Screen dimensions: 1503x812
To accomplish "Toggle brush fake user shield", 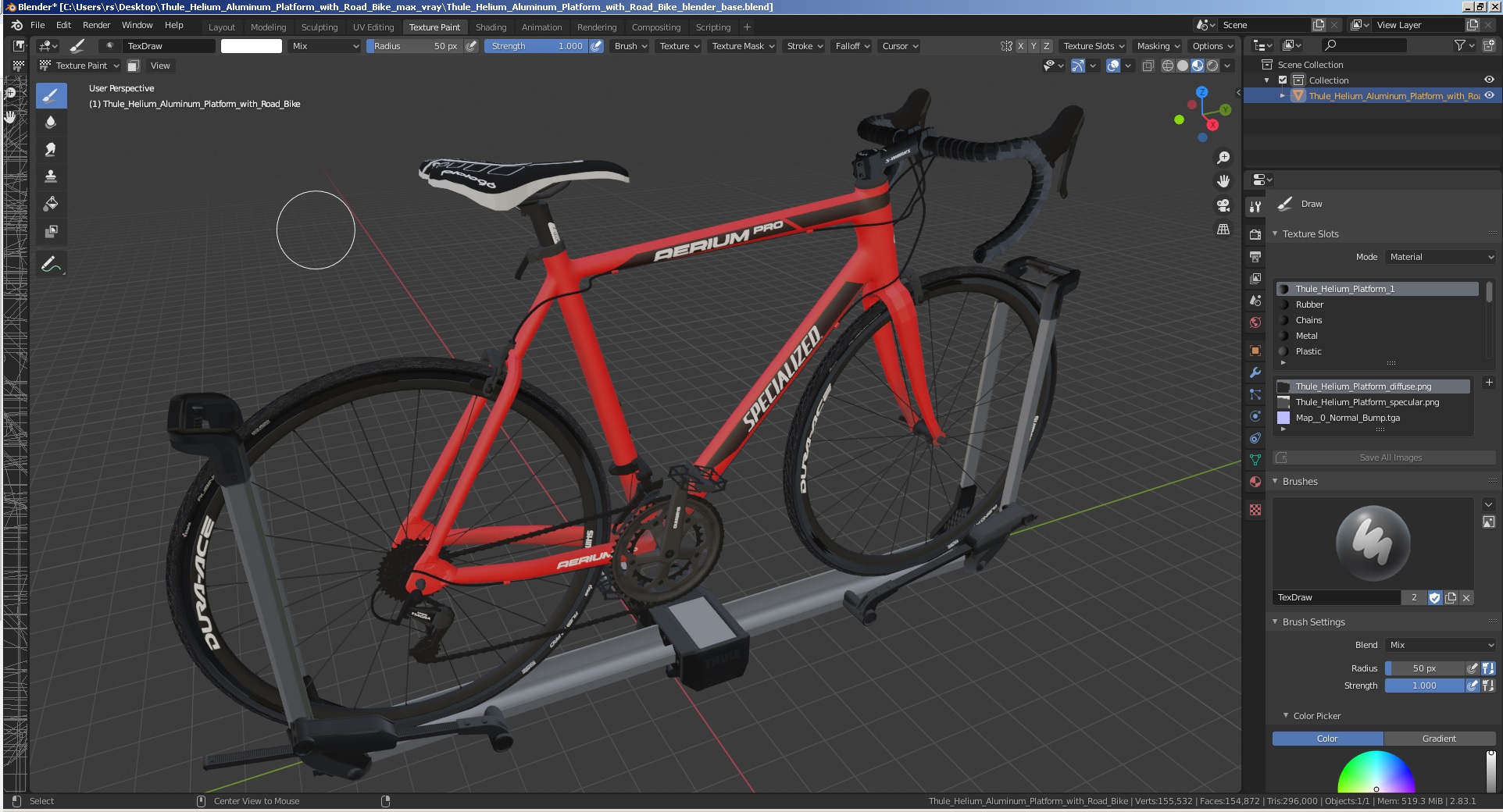I will click(x=1435, y=598).
